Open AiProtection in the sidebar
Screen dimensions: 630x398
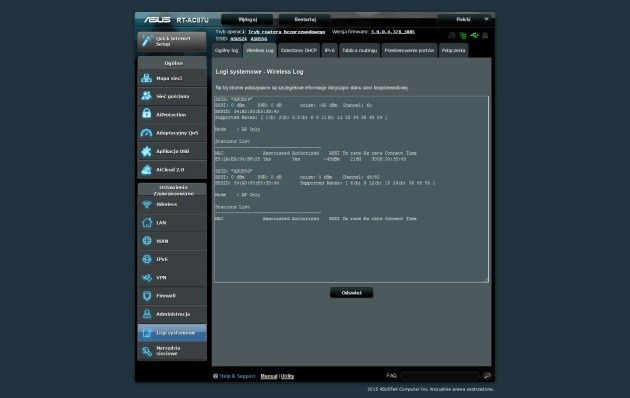coord(172,115)
